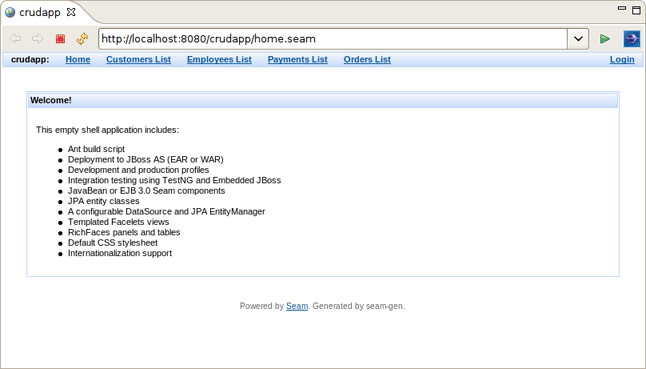This screenshot has height=369, width=646.
Task: Click the globe icon on crudapp tab
Action: [10, 12]
